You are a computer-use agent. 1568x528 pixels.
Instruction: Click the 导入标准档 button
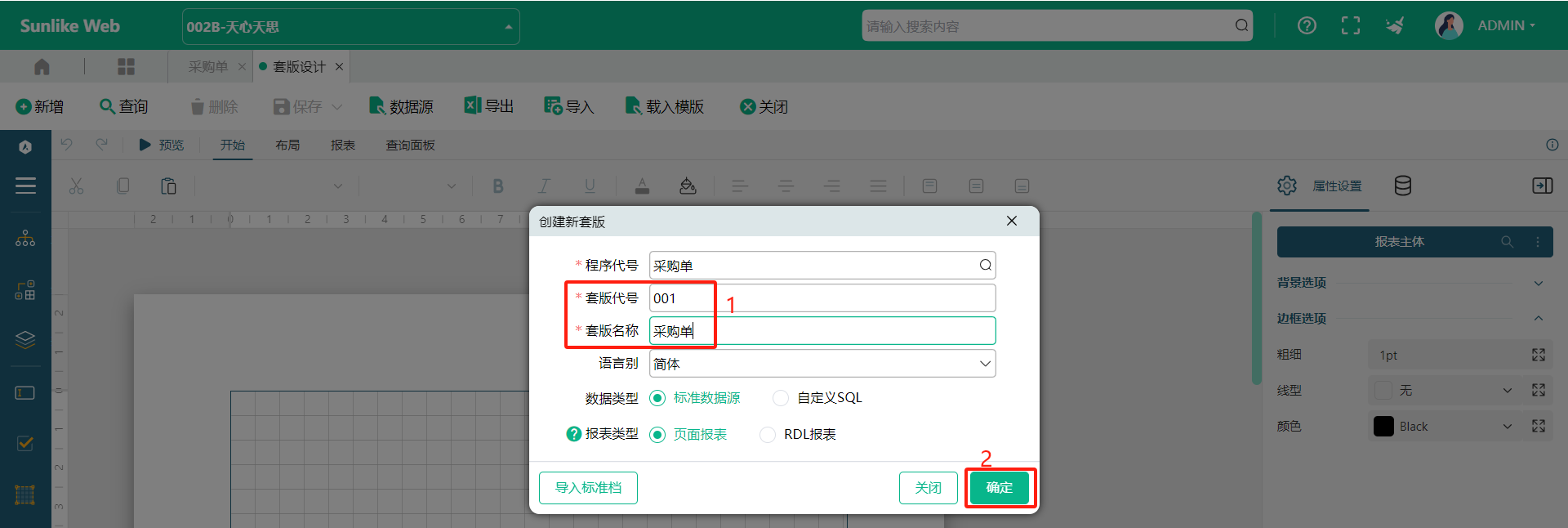pyautogui.click(x=588, y=488)
